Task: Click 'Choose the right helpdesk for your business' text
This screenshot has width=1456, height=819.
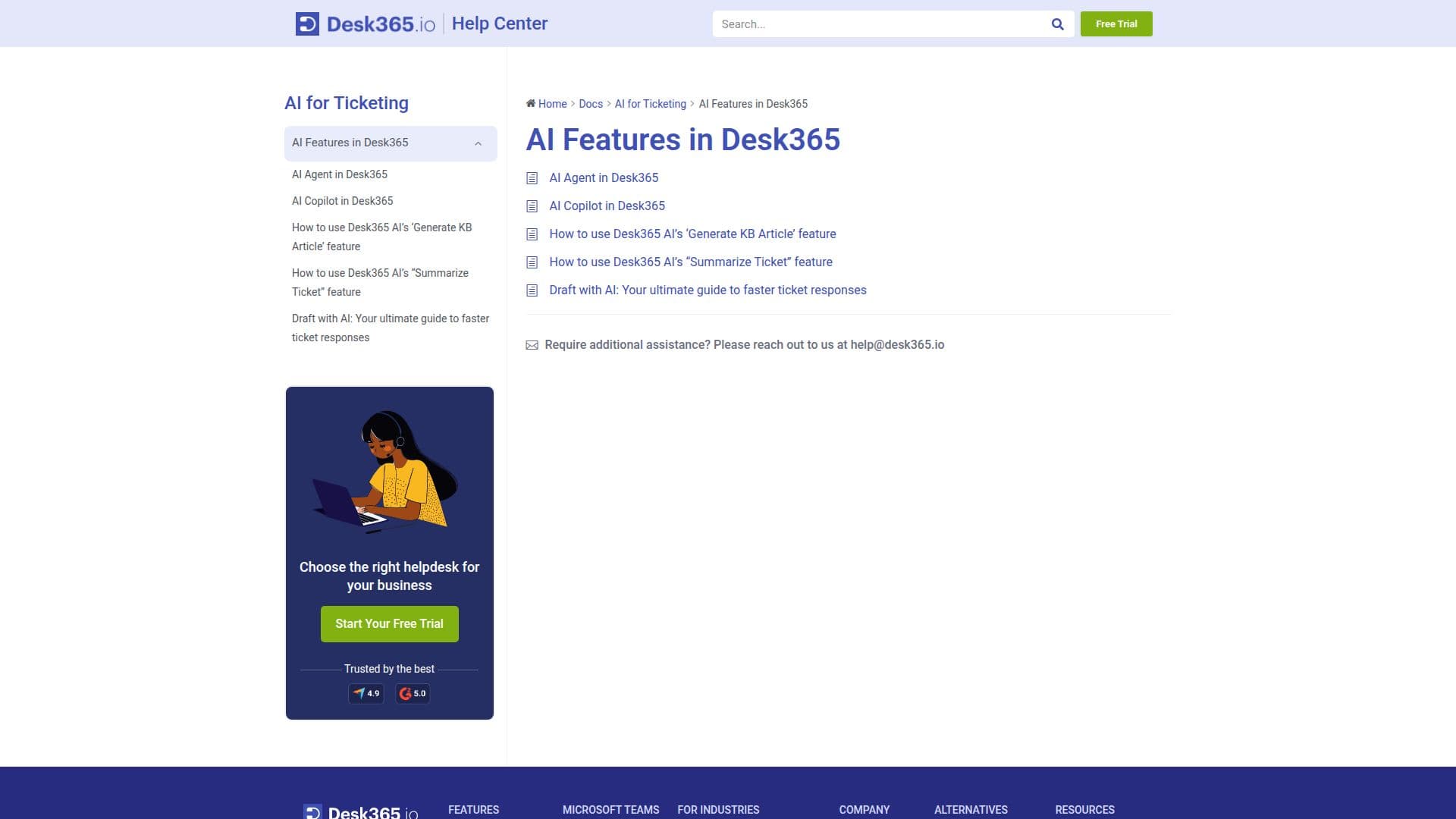Action: pyautogui.click(x=390, y=576)
